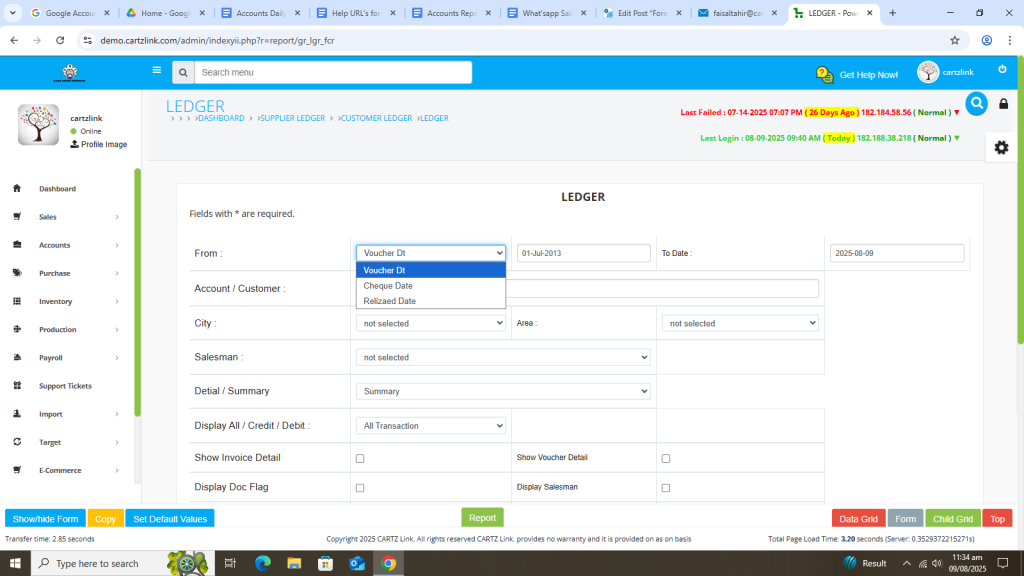Expand the Salesman dropdown
1024x576 pixels.
502,357
